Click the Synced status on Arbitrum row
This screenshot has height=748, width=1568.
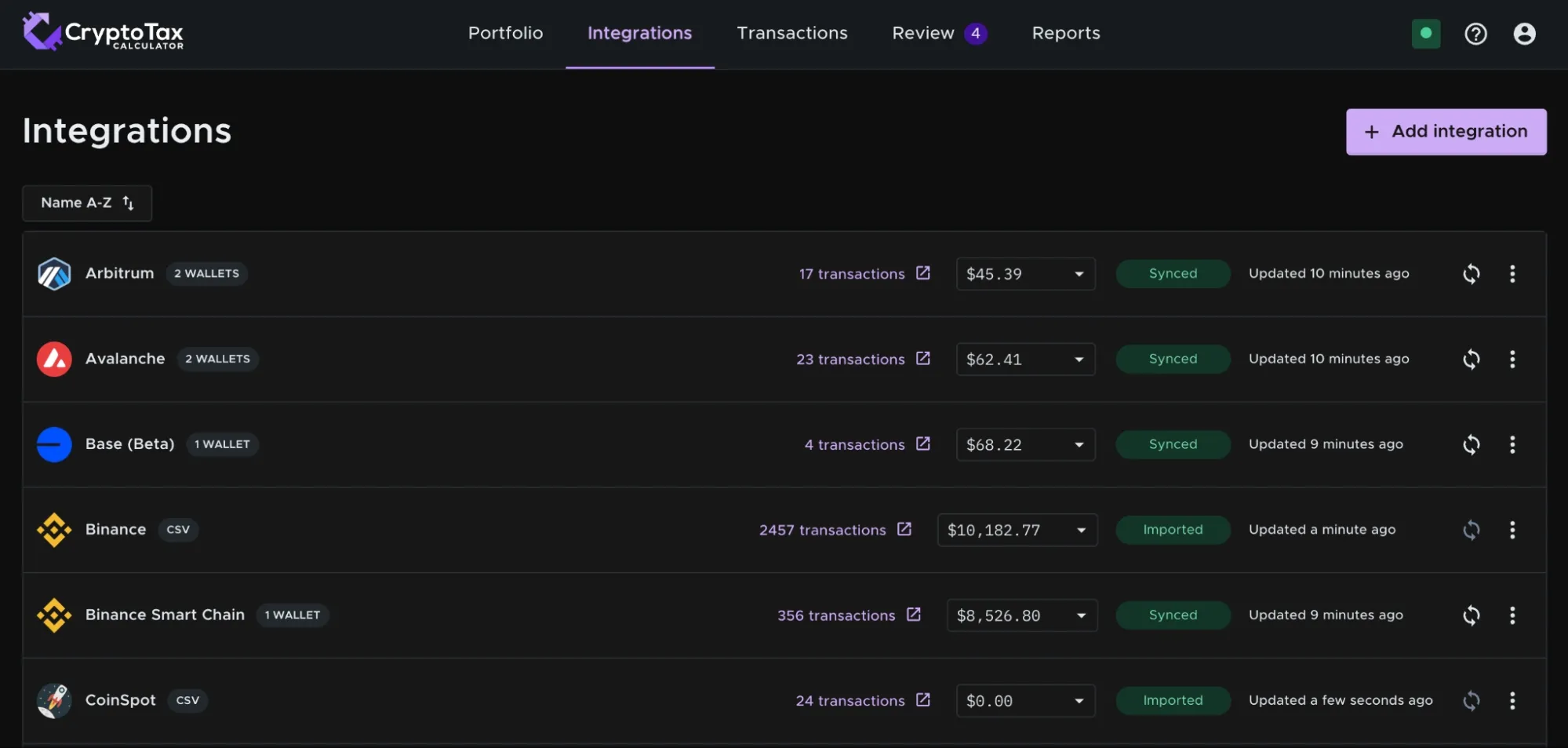point(1173,274)
